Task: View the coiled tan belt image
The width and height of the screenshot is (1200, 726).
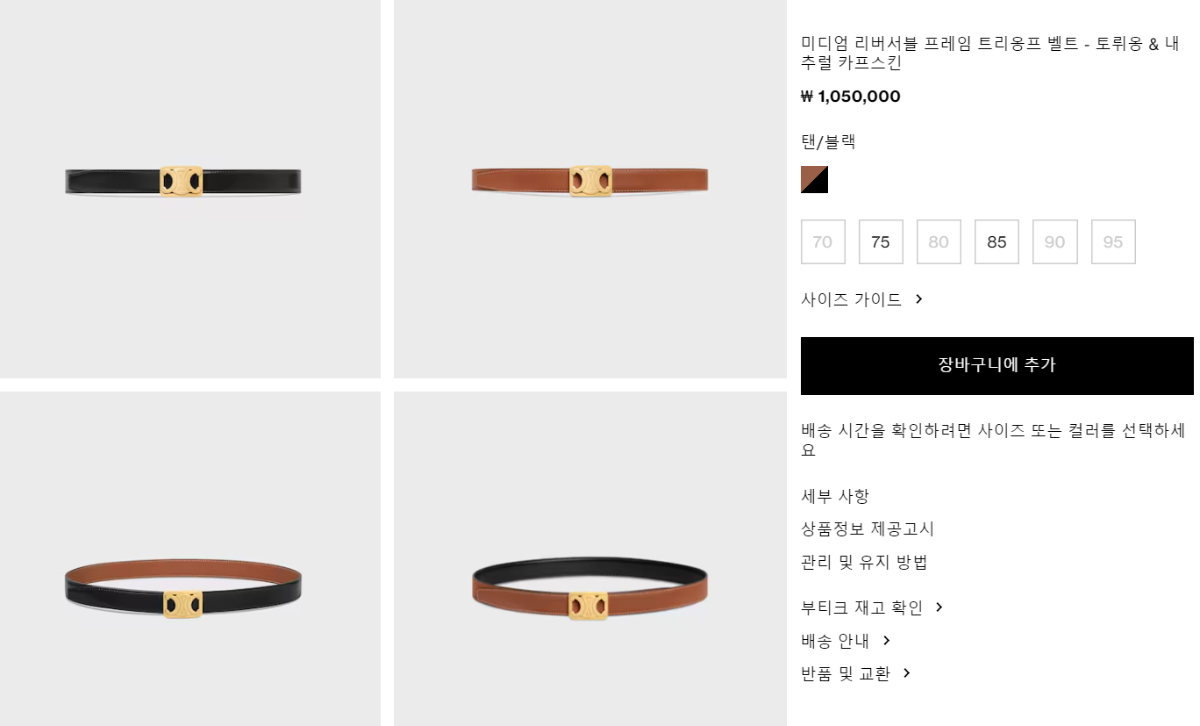Action: click(590, 559)
